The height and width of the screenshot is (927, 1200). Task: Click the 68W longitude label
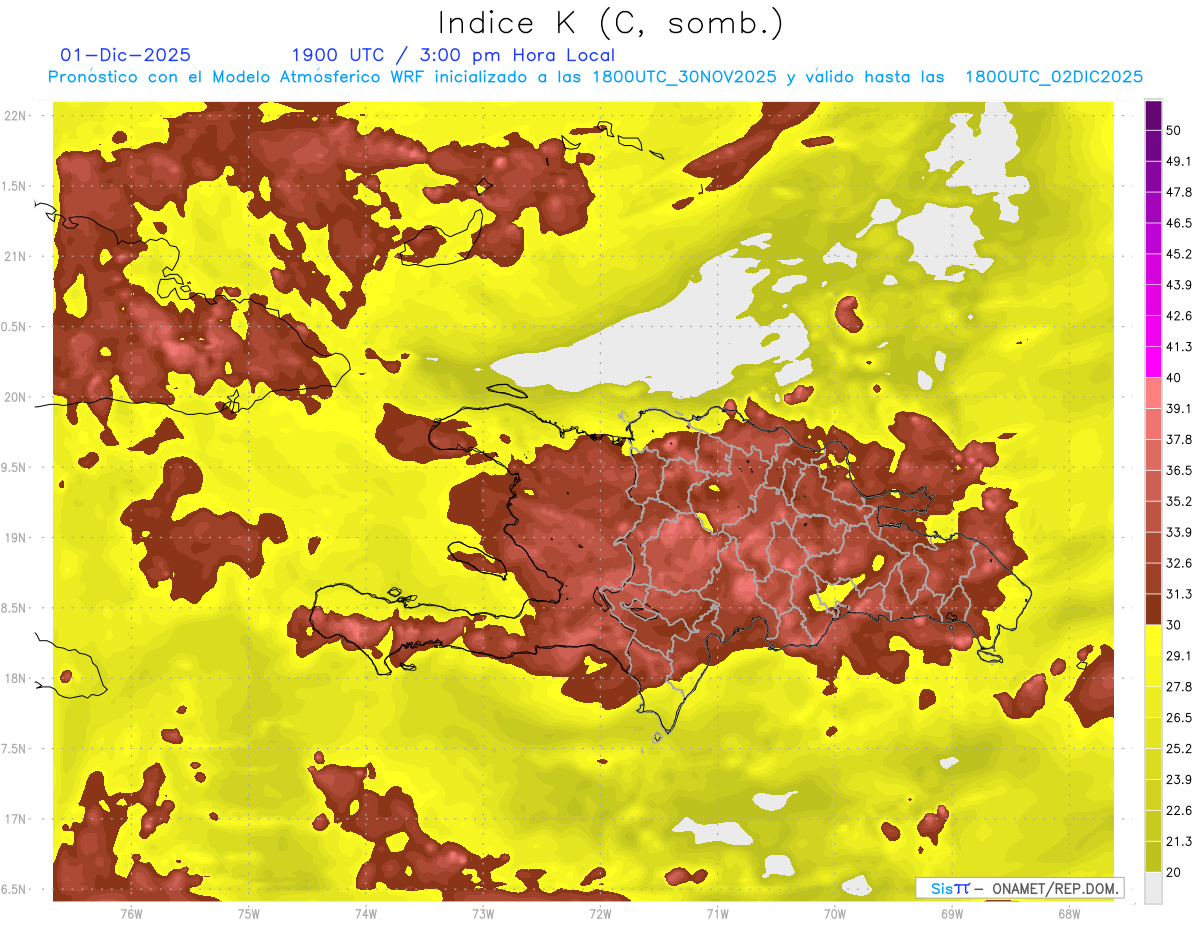(1069, 913)
